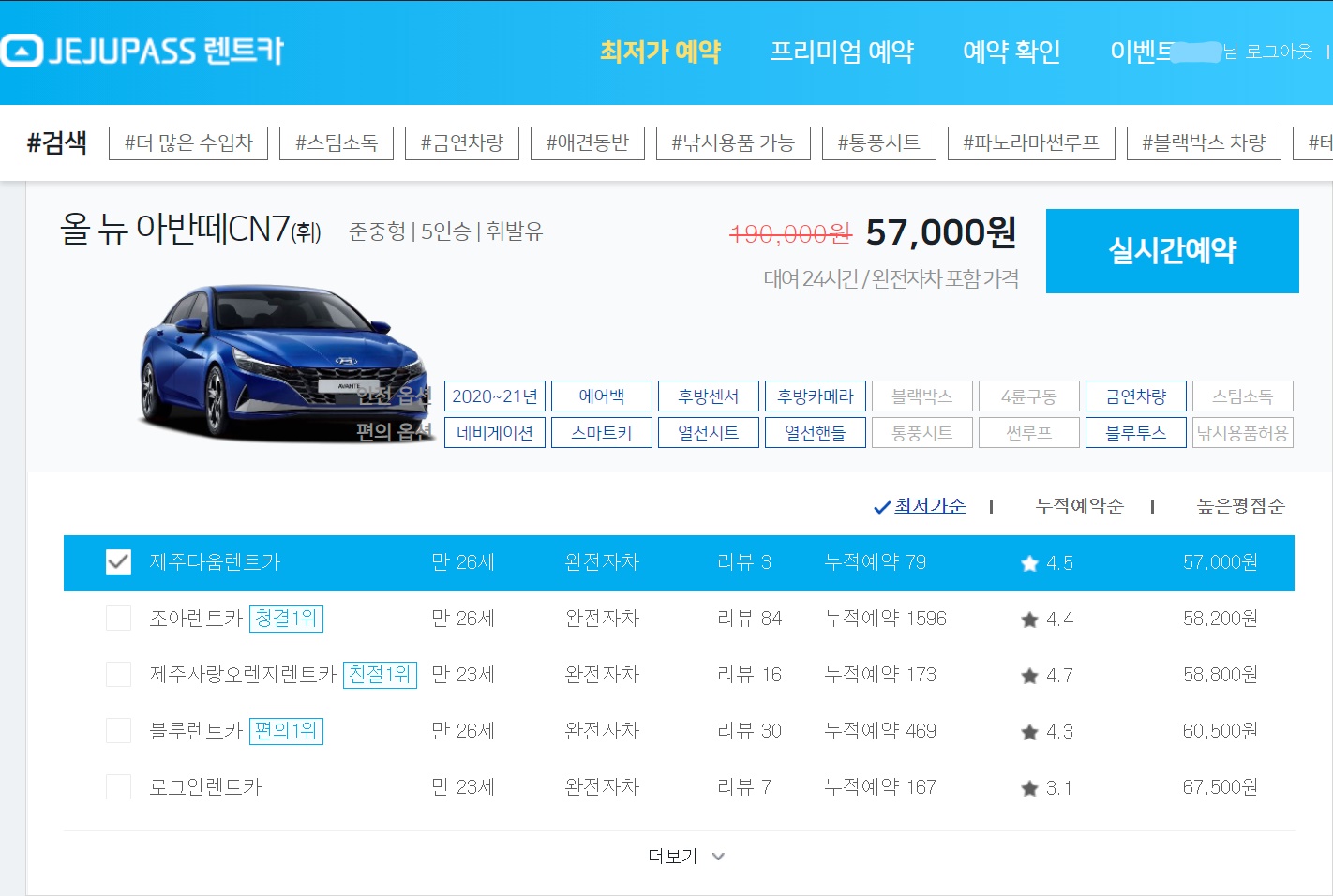Viewport: 1333px width, 896px height.
Task: Click 리뷰 84 text
Action: tap(749, 619)
